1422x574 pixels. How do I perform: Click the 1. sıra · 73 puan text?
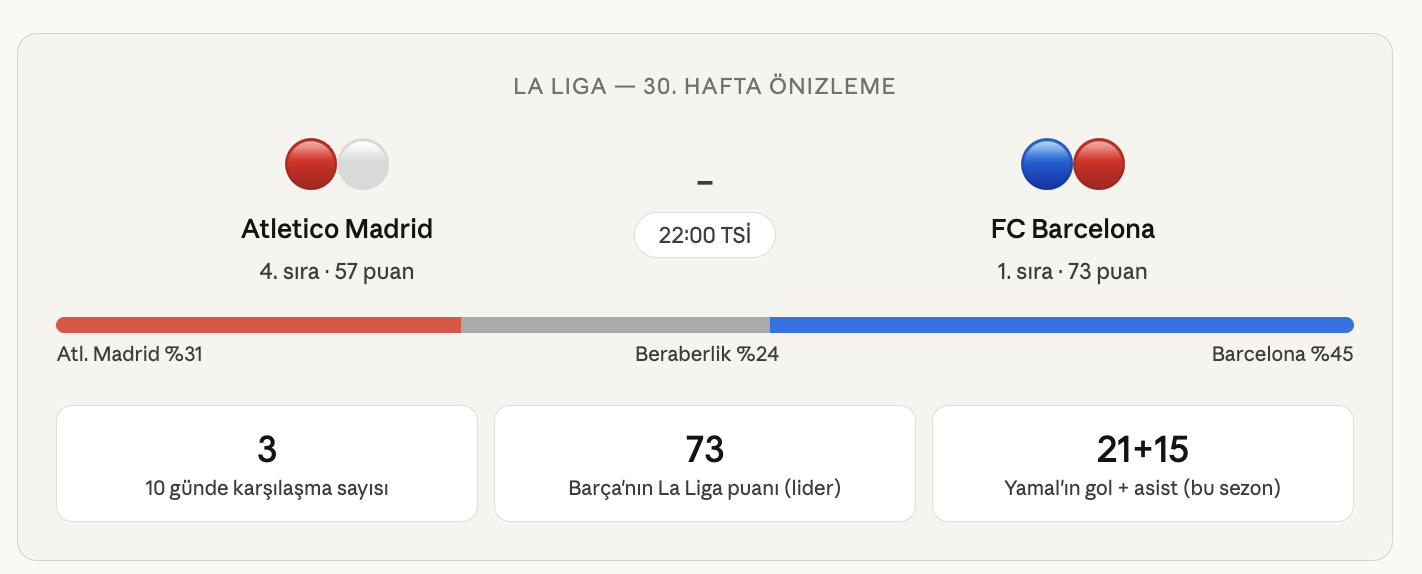point(1073,271)
